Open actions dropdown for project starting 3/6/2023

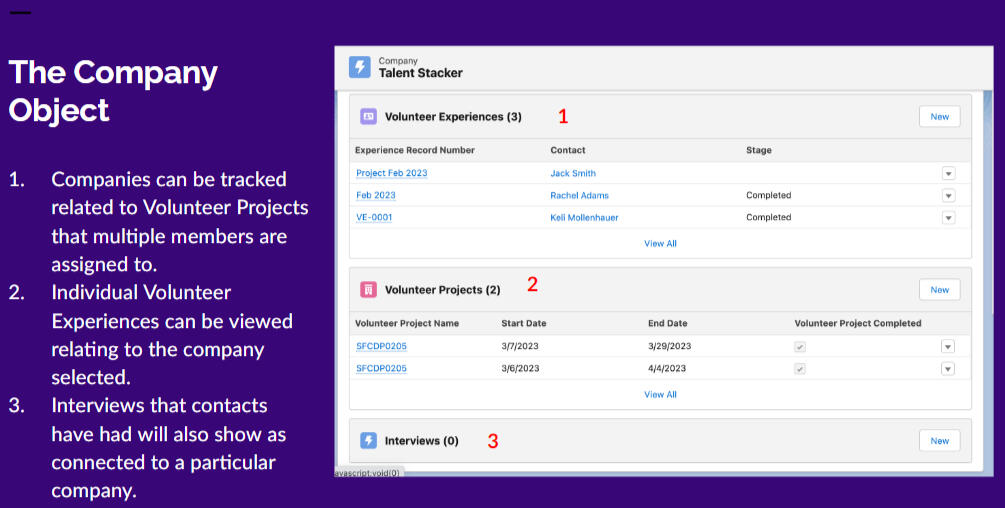click(x=948, y=368)
